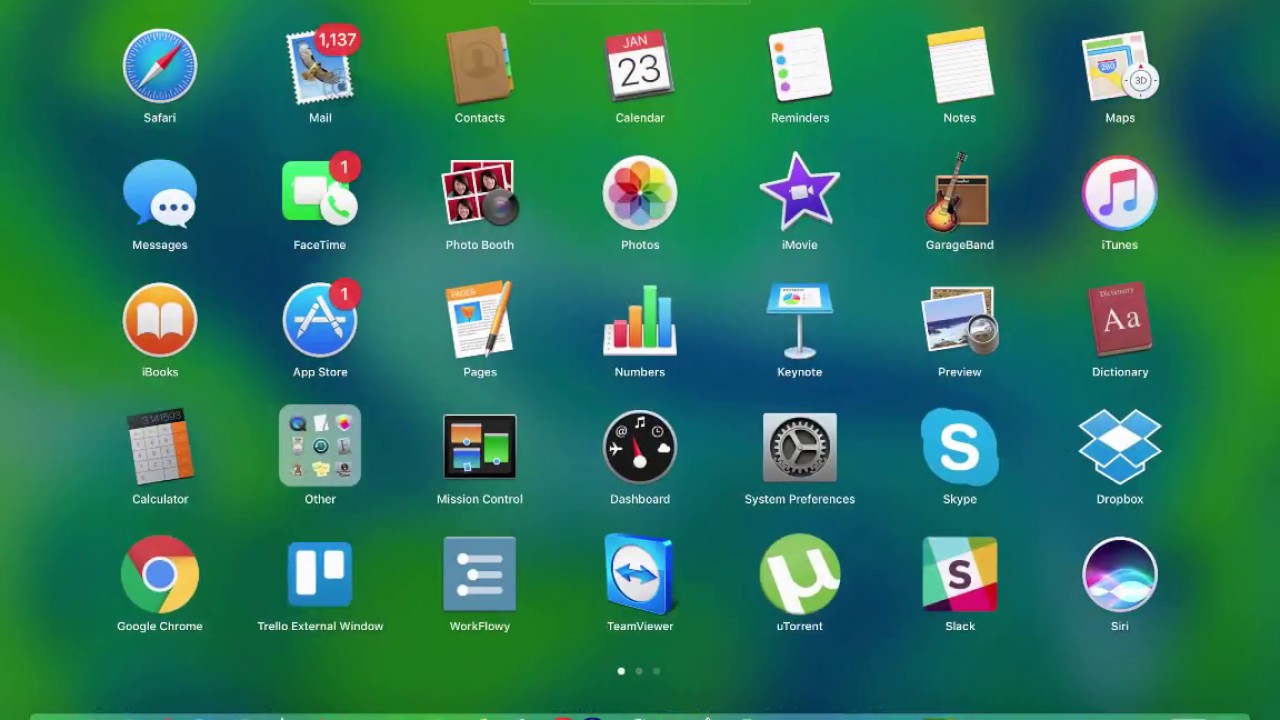The height and width of the screenshot is (720, 1280).
Task: Open TeamViewer
Action: 640,574
